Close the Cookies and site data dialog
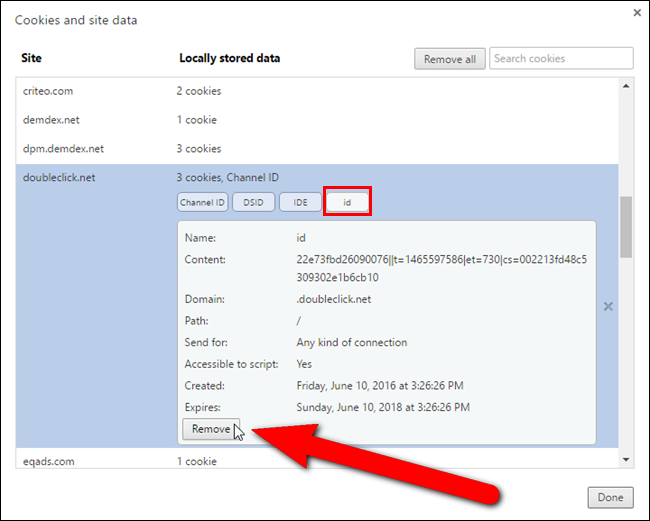650x521 pixels. coord(637,13)
